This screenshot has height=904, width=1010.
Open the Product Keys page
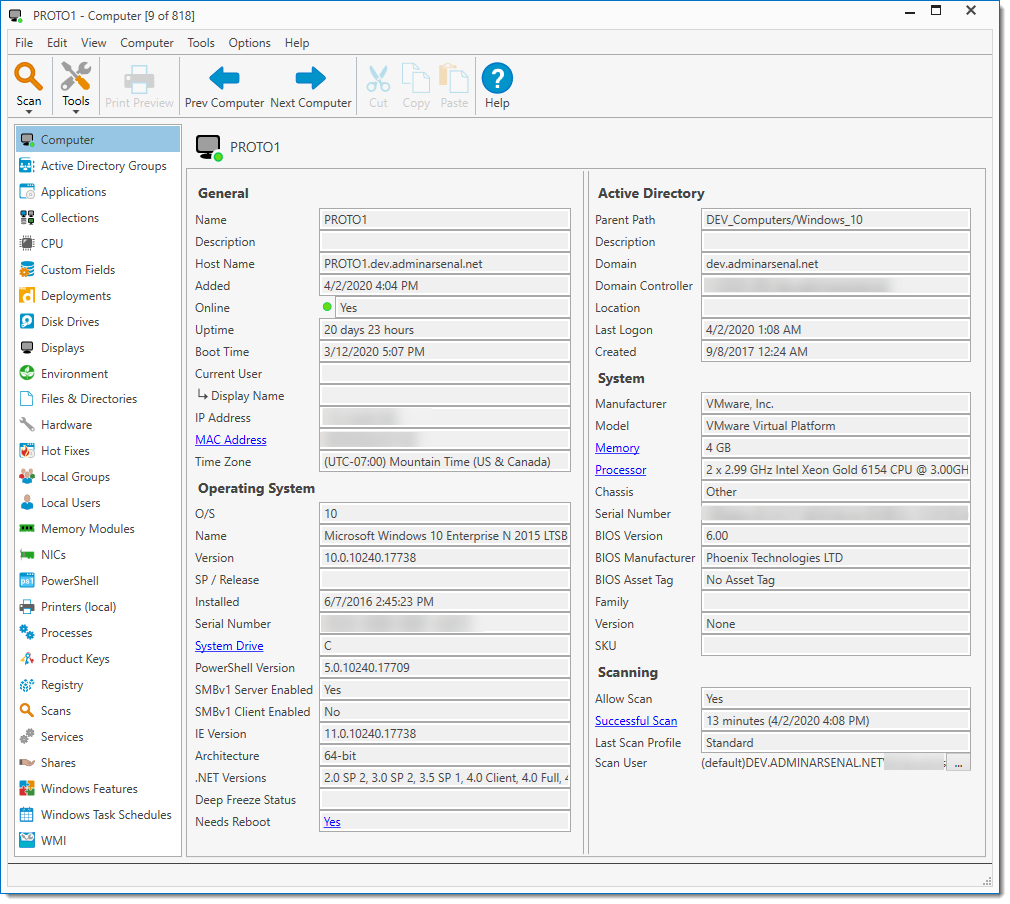pyautogui.click(x=75, y=659)
